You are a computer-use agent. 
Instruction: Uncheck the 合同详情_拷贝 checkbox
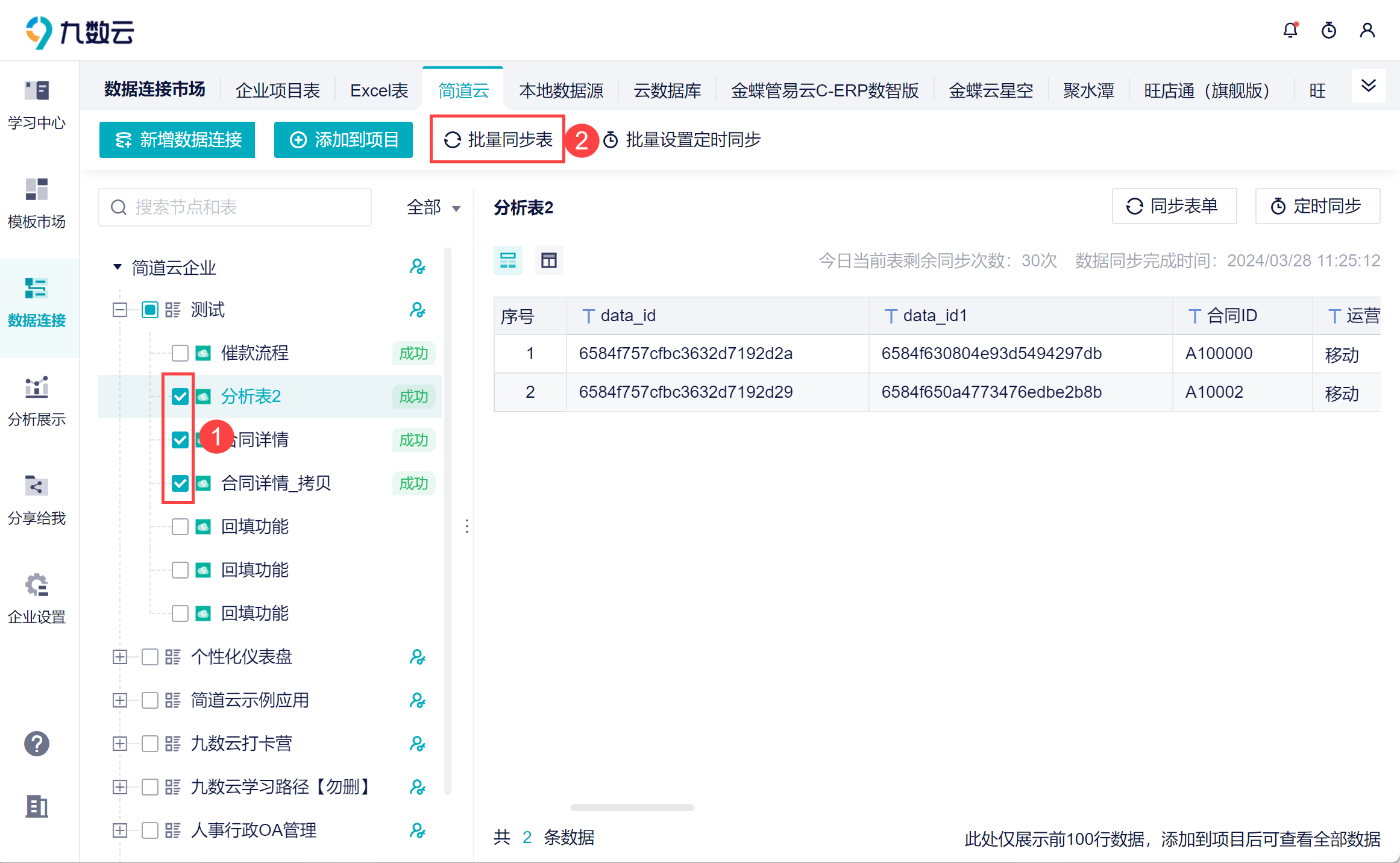pyautogui.click(x=180, y=483)
